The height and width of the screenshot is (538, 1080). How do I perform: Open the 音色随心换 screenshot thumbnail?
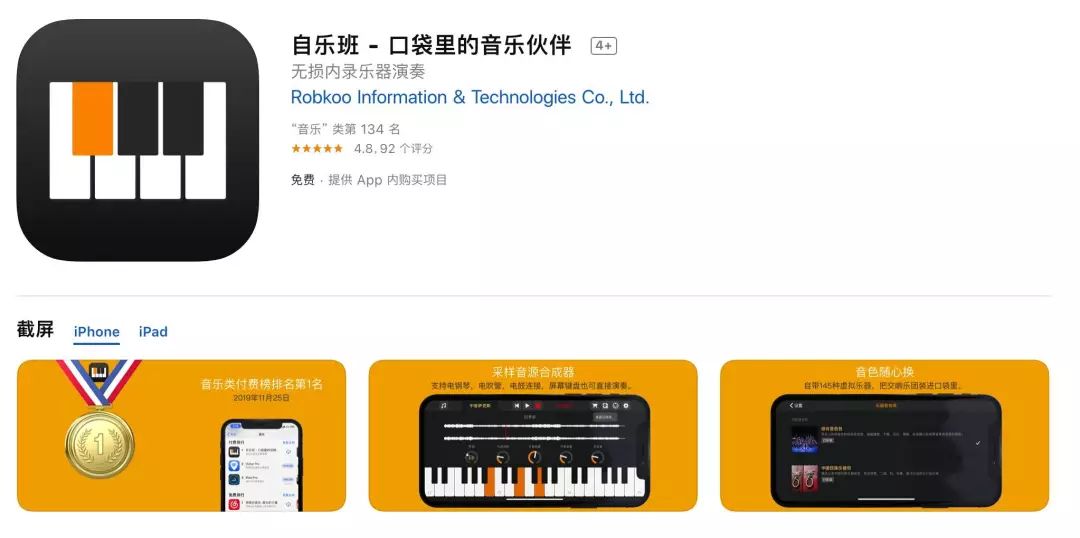click(884, 435)
